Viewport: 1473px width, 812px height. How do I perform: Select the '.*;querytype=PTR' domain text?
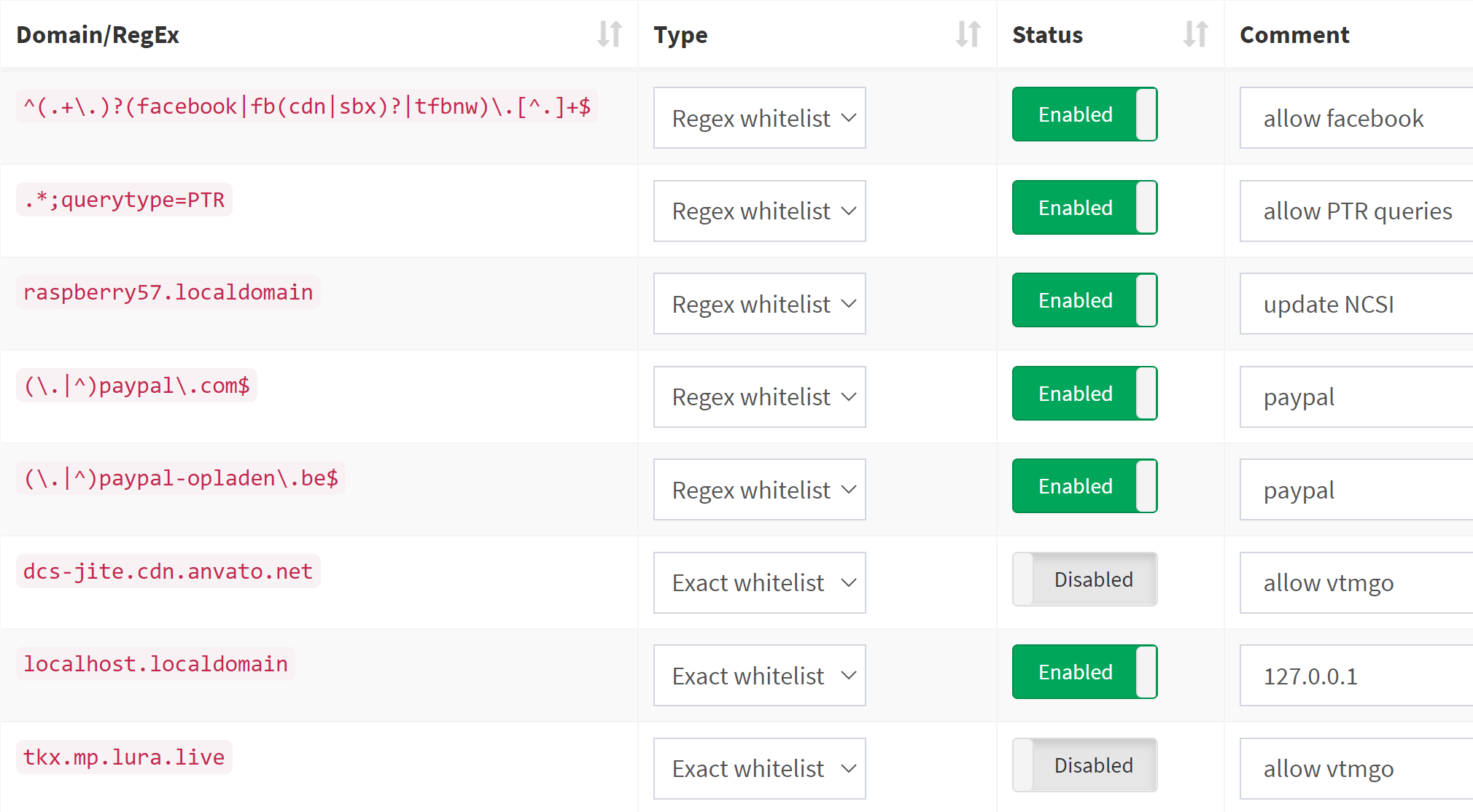point(124,200)
